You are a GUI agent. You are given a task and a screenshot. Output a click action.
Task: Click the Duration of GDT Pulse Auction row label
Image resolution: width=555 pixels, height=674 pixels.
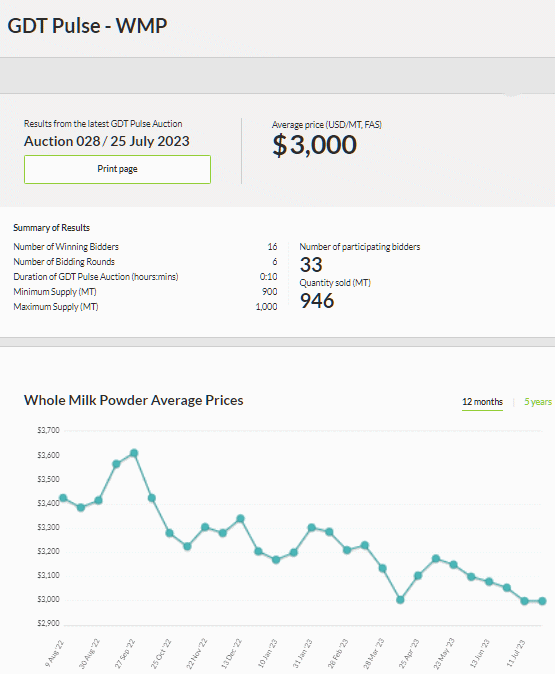96,277
